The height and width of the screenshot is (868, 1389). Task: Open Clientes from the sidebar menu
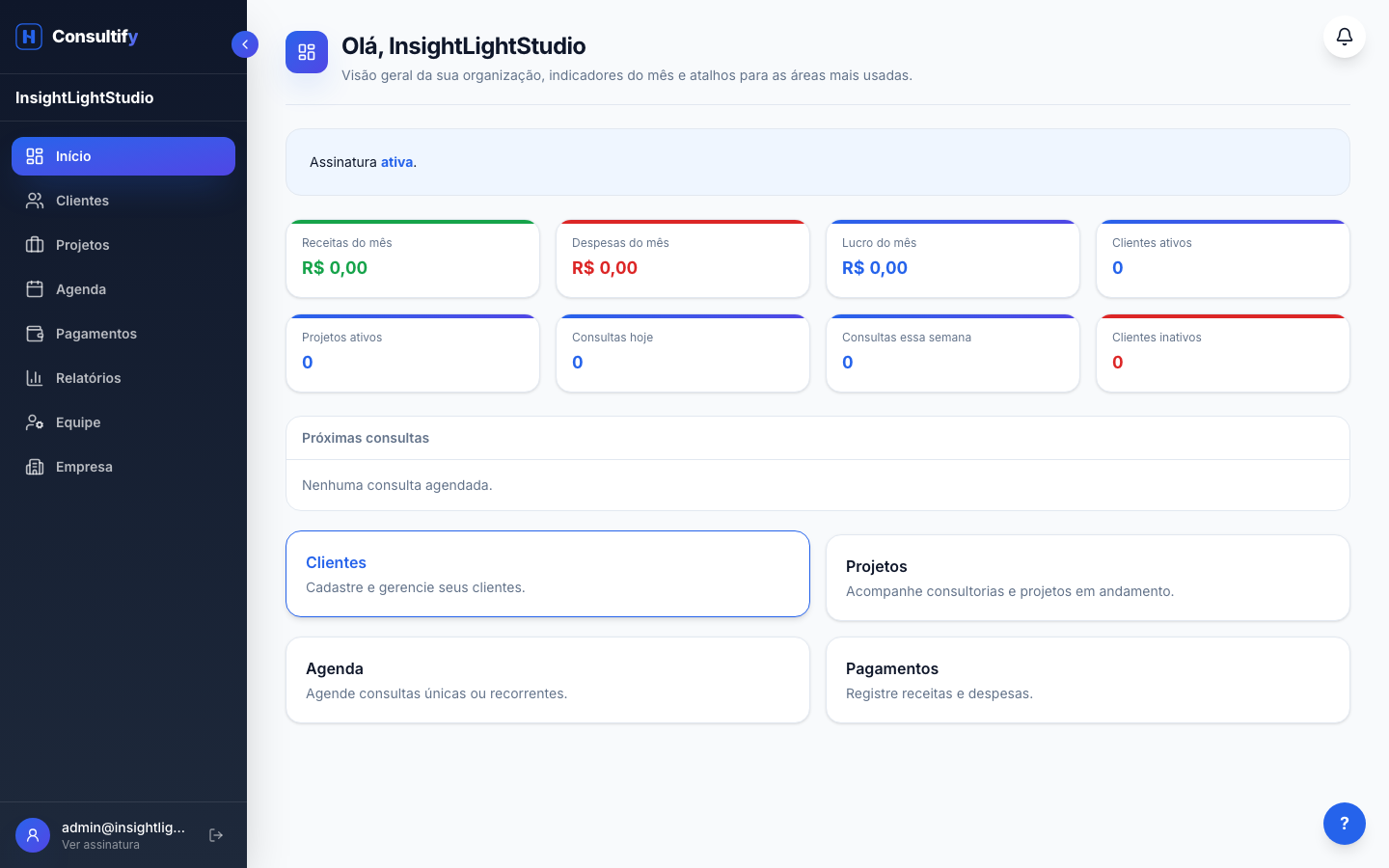tap(123, 201)
